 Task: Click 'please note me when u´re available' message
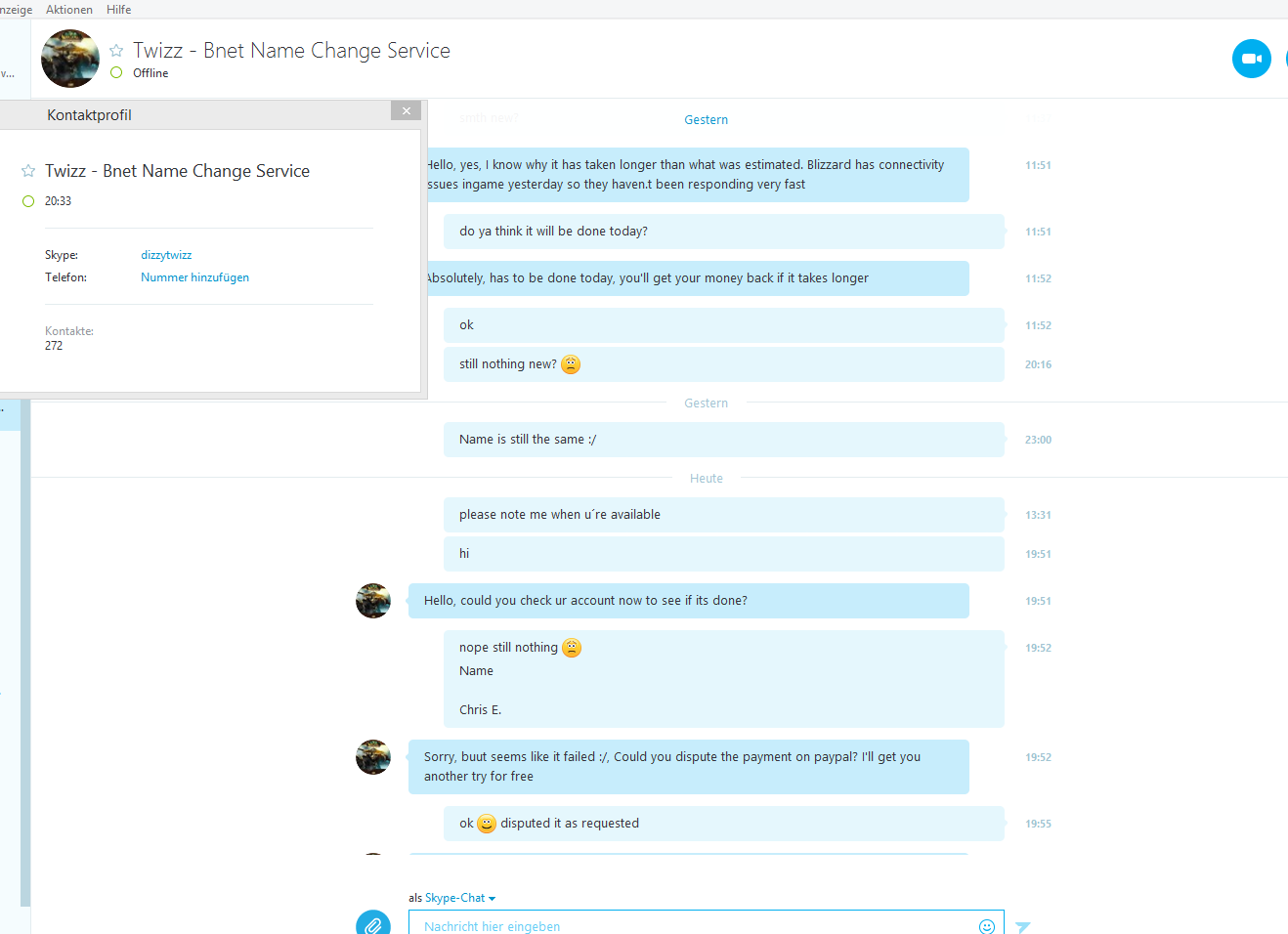724,515
